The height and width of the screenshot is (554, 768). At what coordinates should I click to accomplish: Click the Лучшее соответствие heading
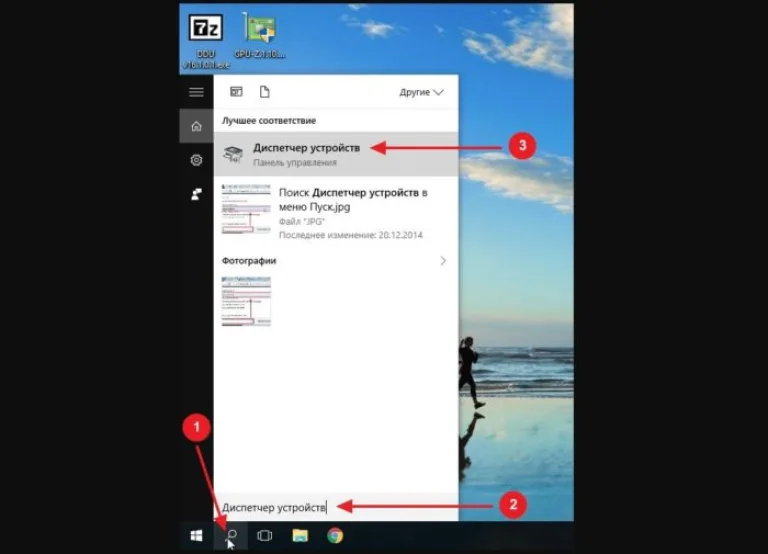point(269,120)
